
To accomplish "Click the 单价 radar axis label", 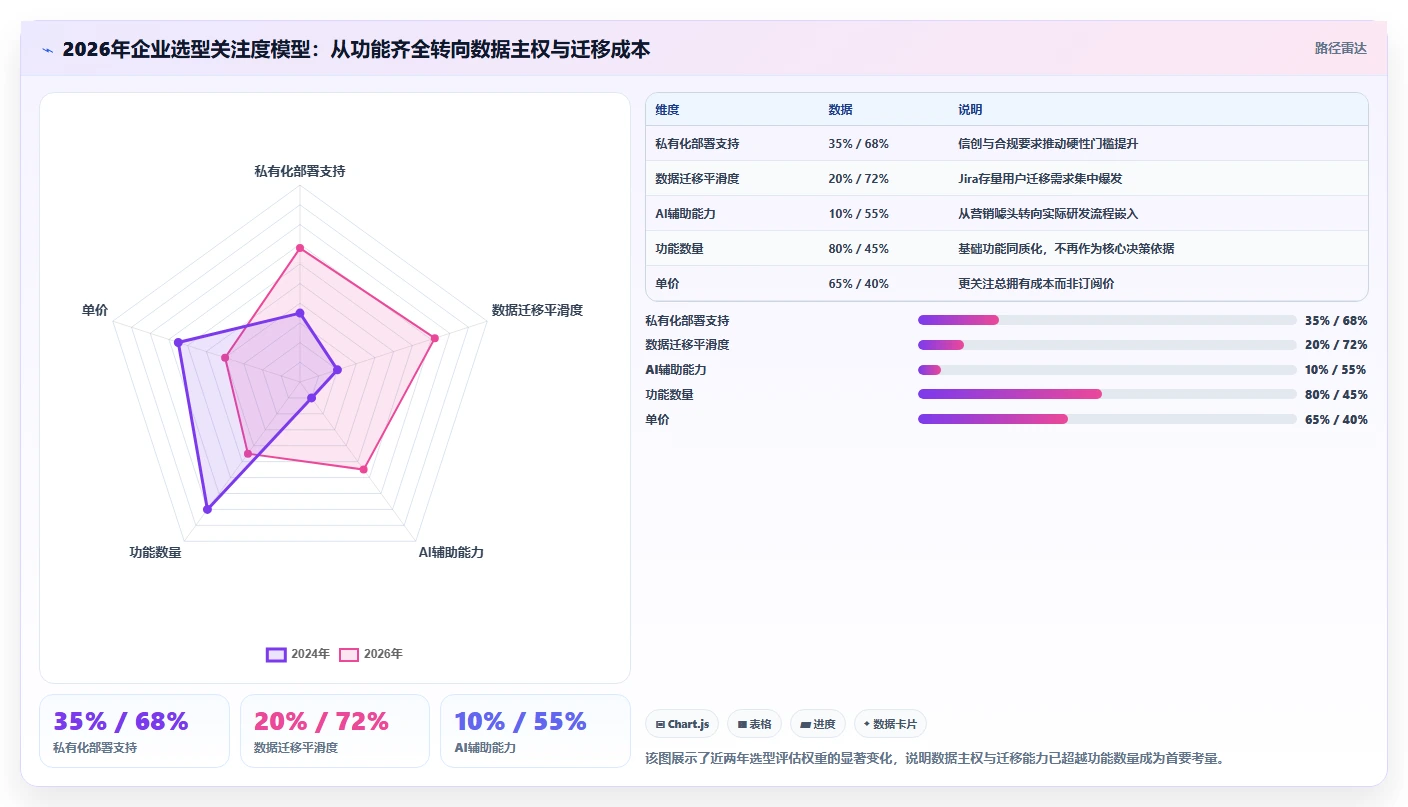I will pos(95,310).
